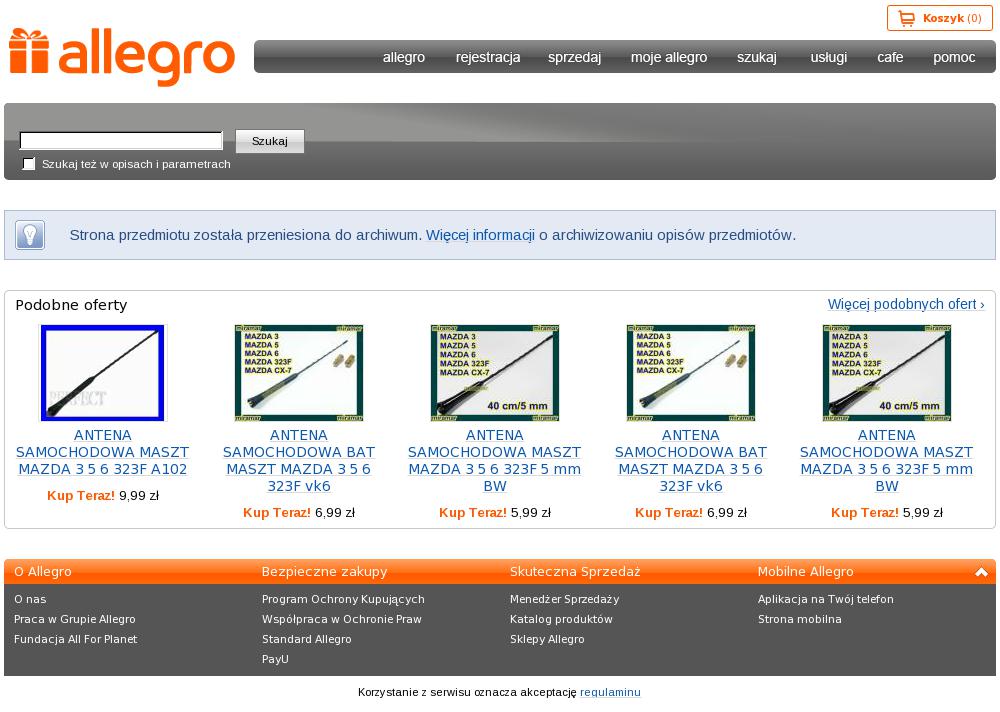
Task: Open Aplikacja na Twój telefon link
Action: tap(826, 599)
